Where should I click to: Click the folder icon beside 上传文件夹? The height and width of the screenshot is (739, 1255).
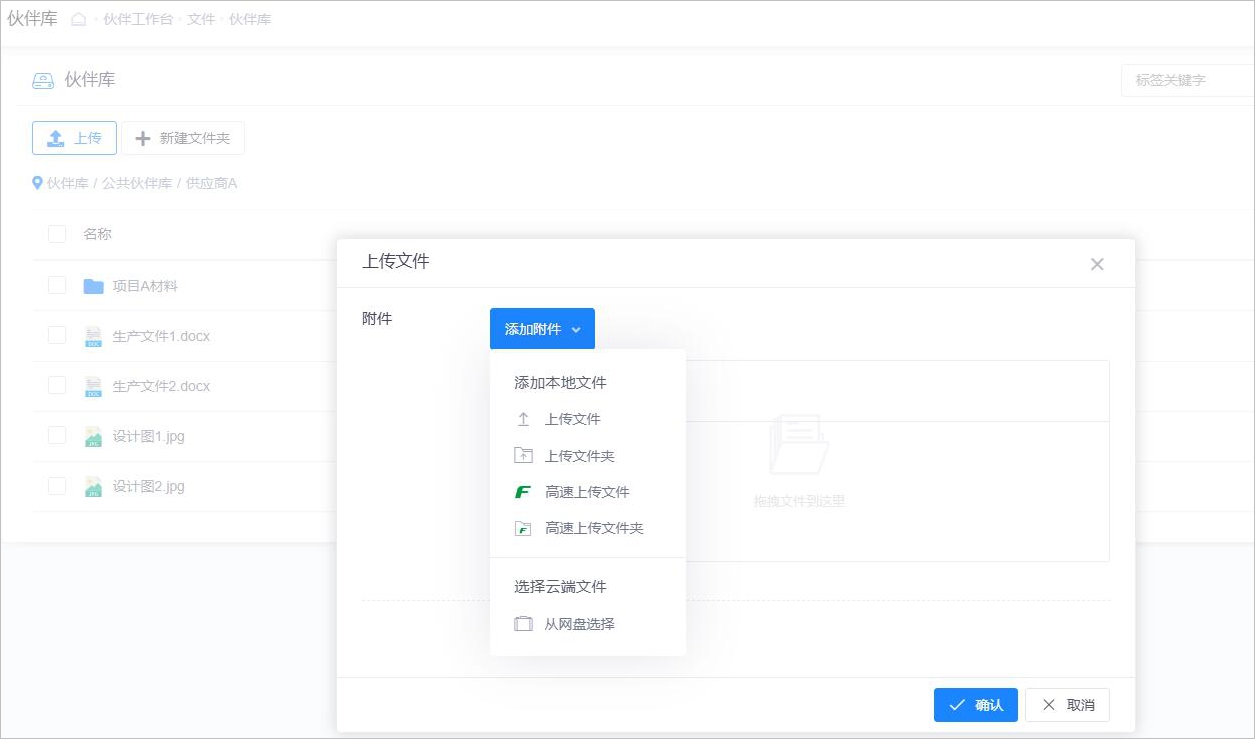tap(523, 456)
